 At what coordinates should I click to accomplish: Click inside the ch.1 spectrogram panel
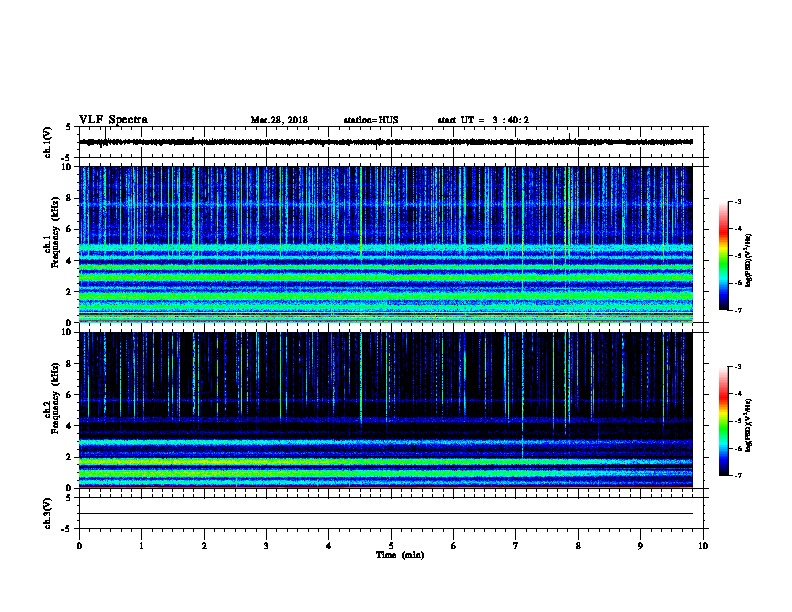[x=385, y=244]
